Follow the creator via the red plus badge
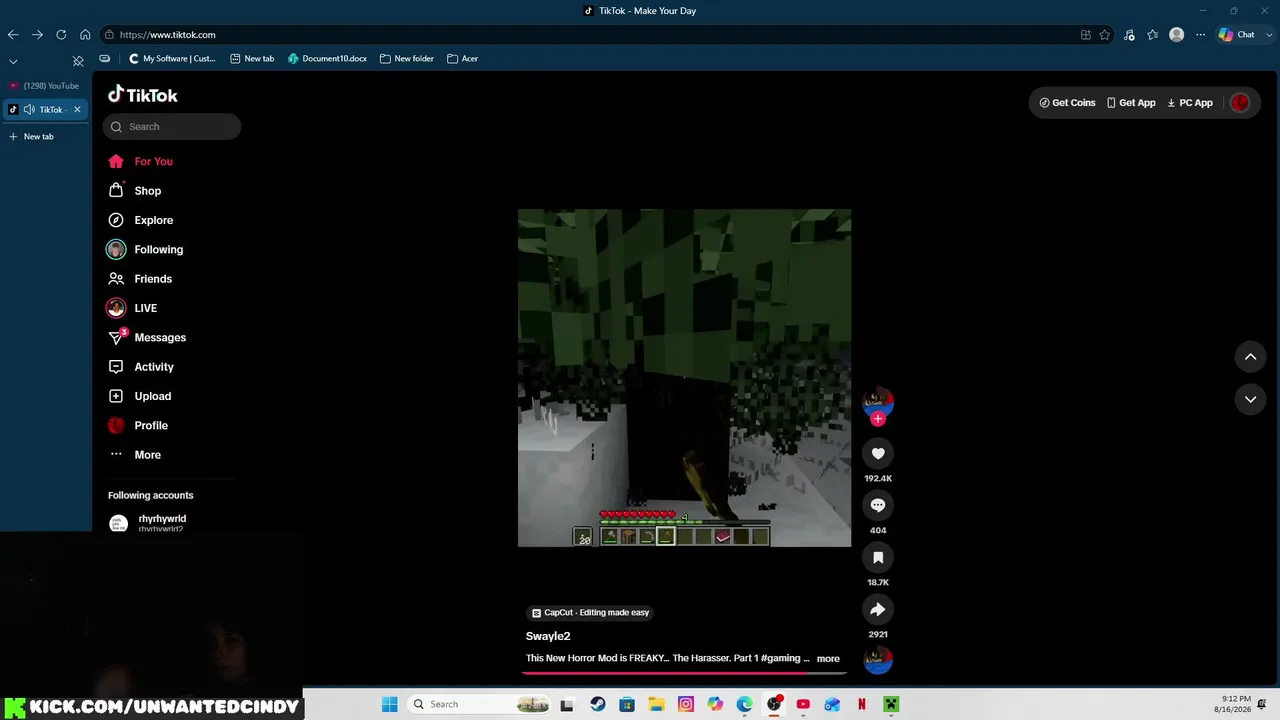Screen dimensions: 1280x720 click(878, 419)
